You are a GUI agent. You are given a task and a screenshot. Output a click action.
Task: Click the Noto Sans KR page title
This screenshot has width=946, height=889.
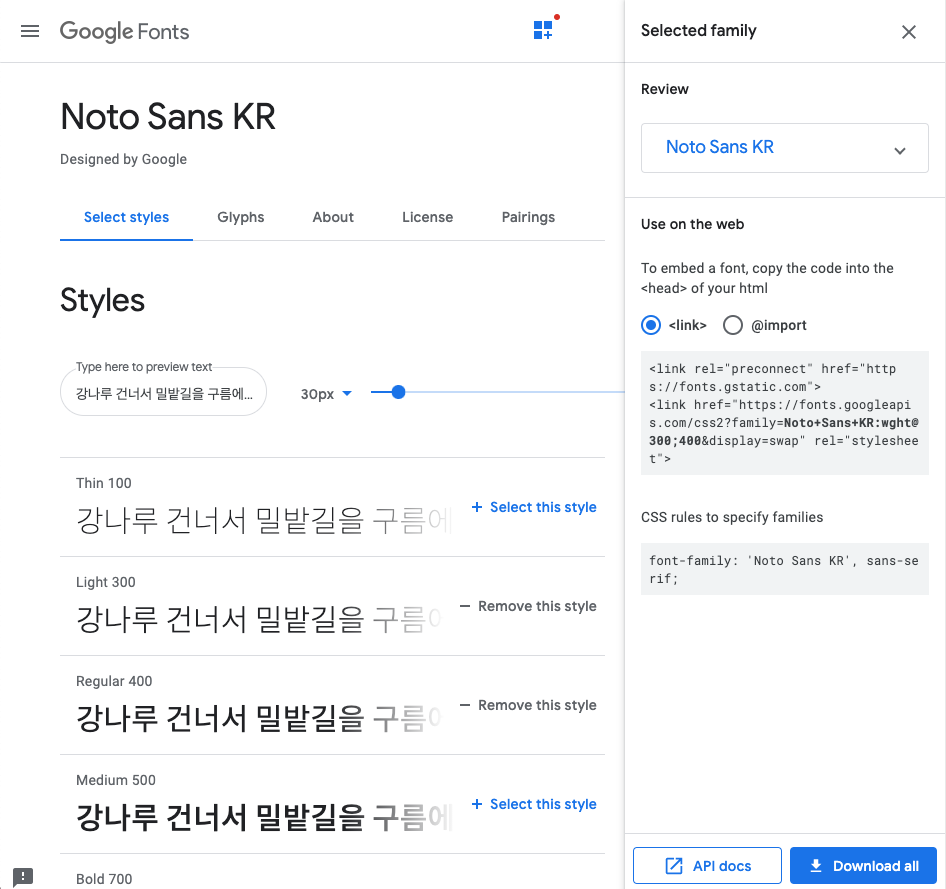[x=168, y=116]
